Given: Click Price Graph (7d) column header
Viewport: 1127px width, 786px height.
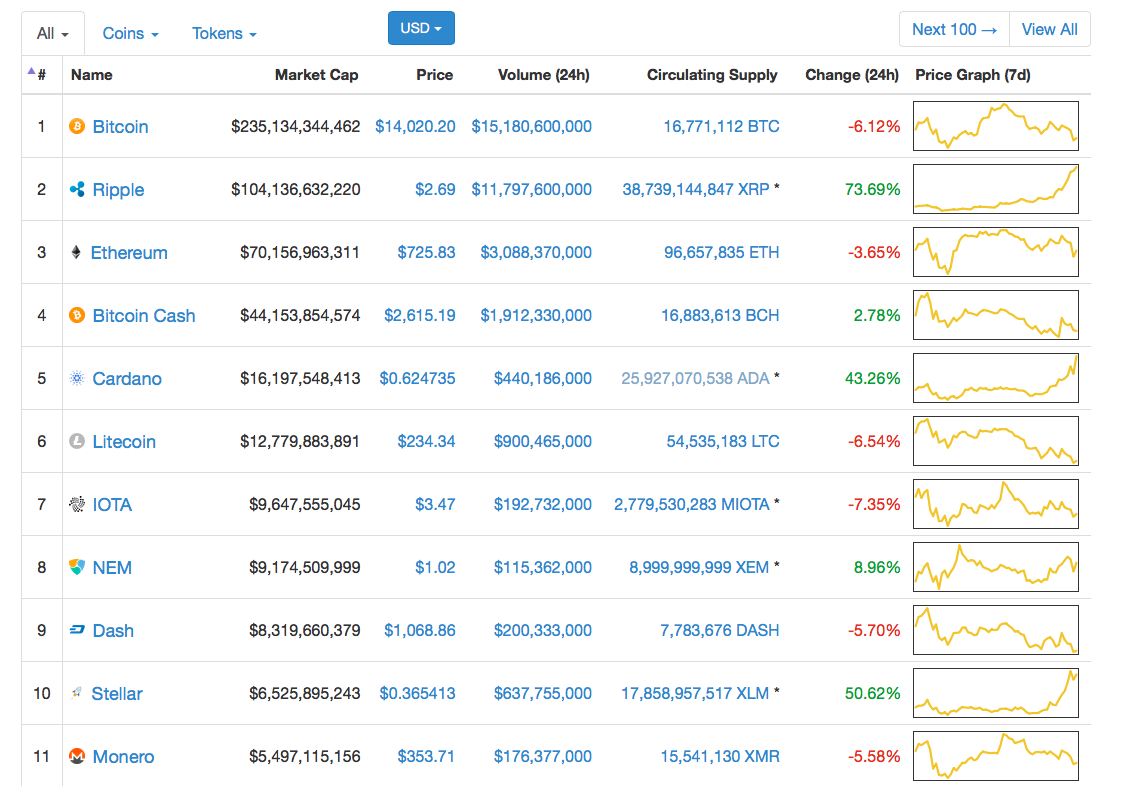Looking at the screenshot, I should [972, 75].
